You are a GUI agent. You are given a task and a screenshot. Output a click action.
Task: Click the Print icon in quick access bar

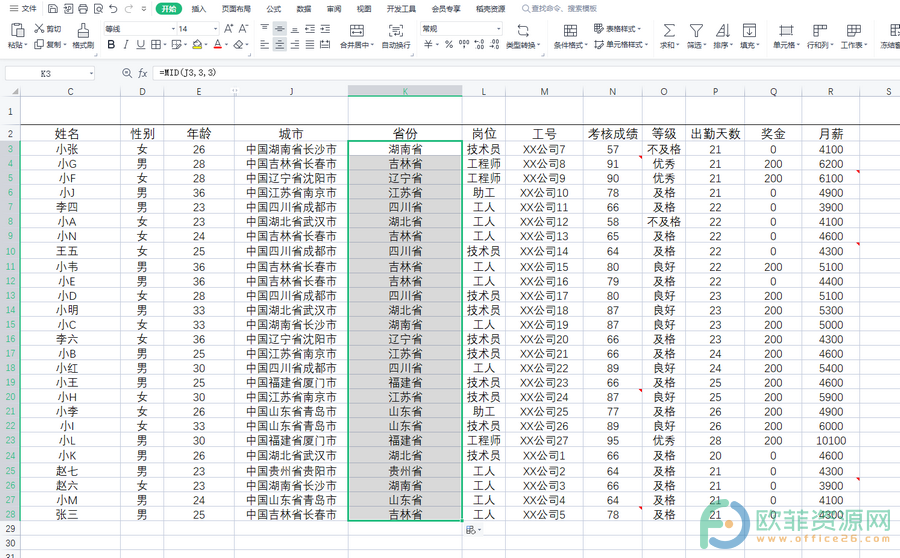pyautogui.click(x=83, y=9)
